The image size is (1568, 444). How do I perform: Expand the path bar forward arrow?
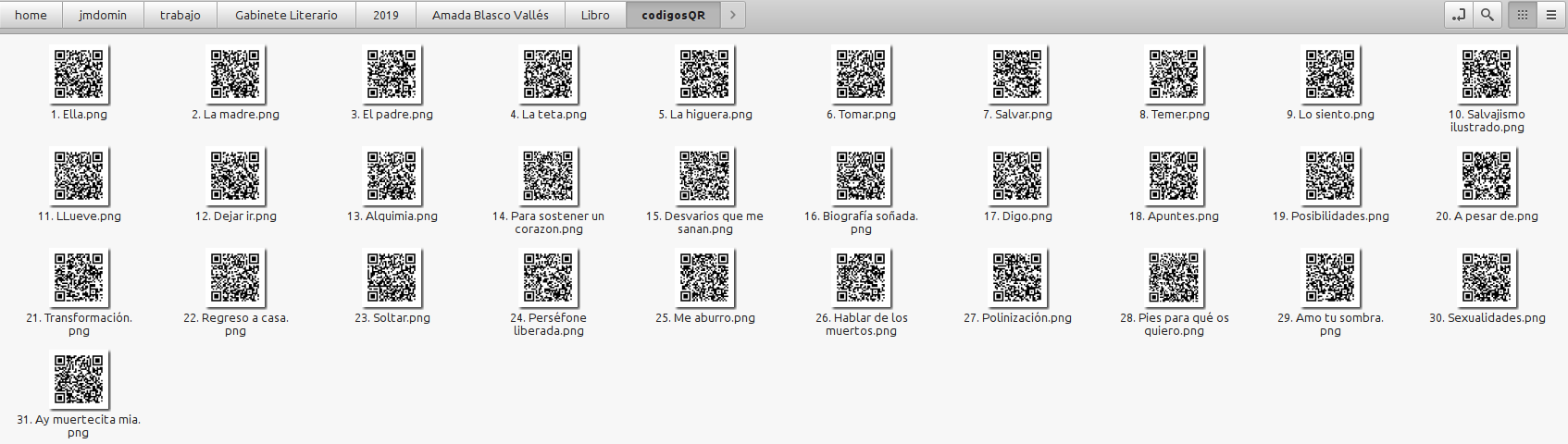click(x=733, y=15)
